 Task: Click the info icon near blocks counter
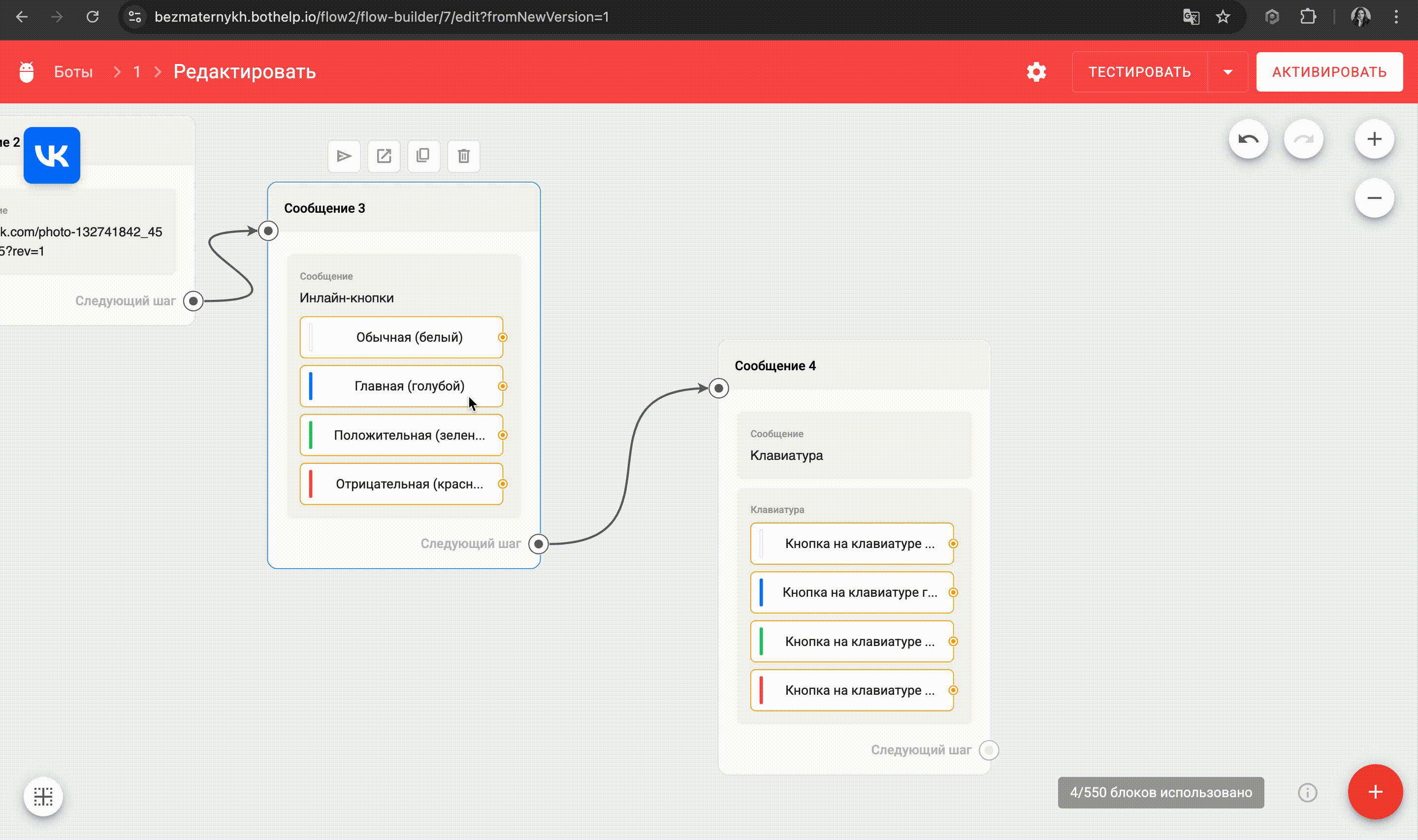(1307, 792)
